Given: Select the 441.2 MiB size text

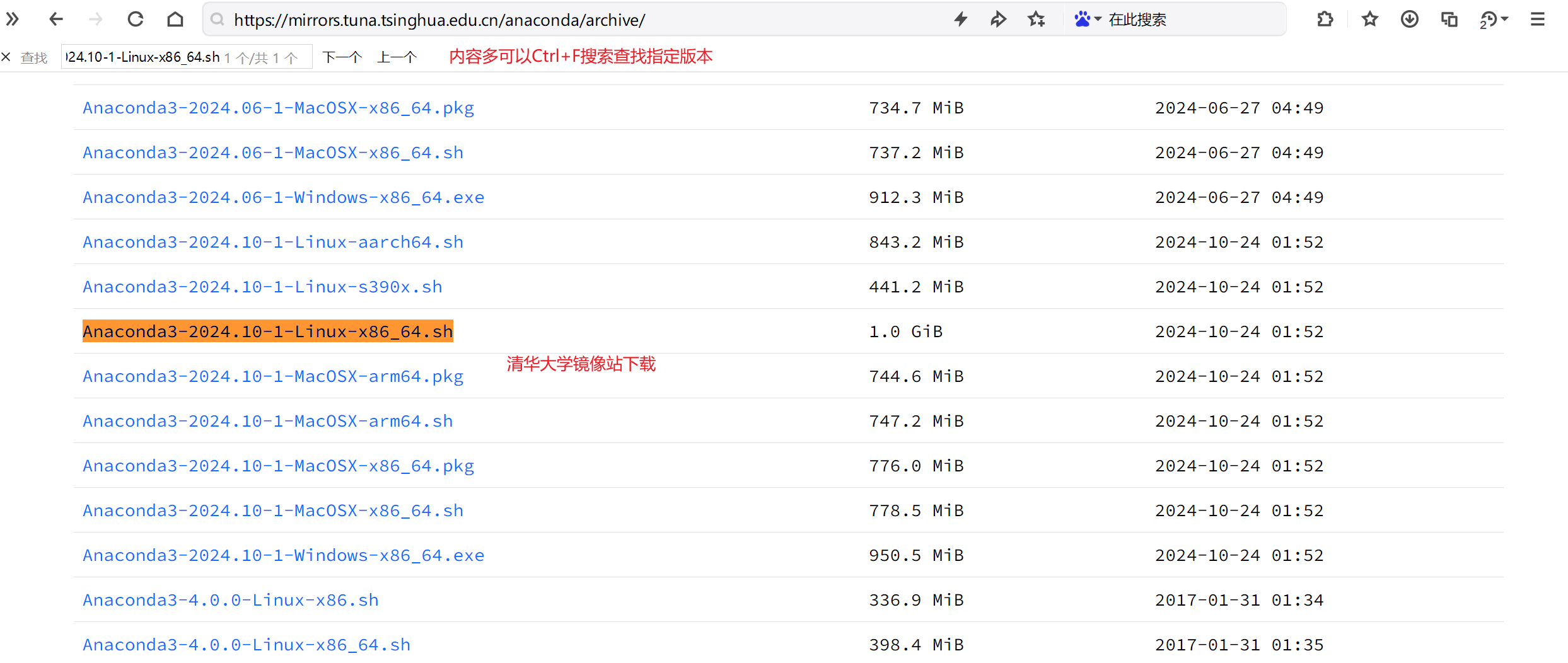Looking at the screenshot, I should tap(916, 287).
